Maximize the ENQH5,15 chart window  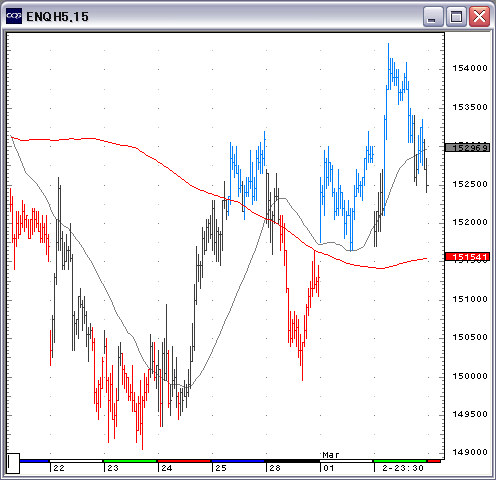(x=456, y=16)
